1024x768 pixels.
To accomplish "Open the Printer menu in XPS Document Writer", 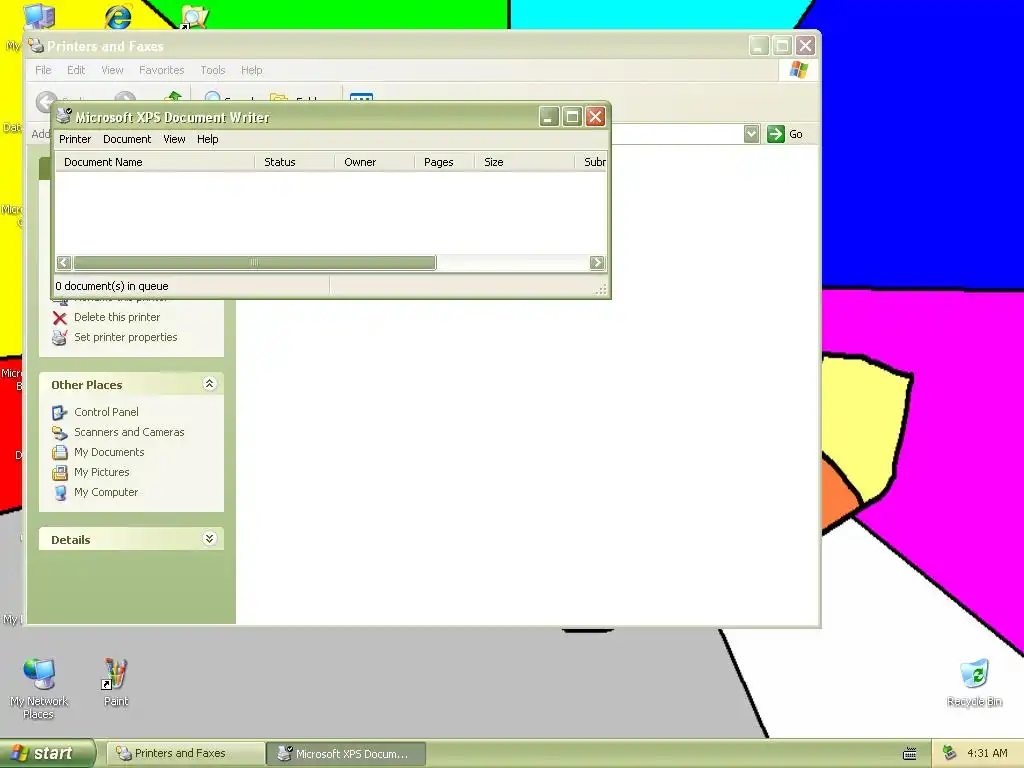I will coord(75,139).
